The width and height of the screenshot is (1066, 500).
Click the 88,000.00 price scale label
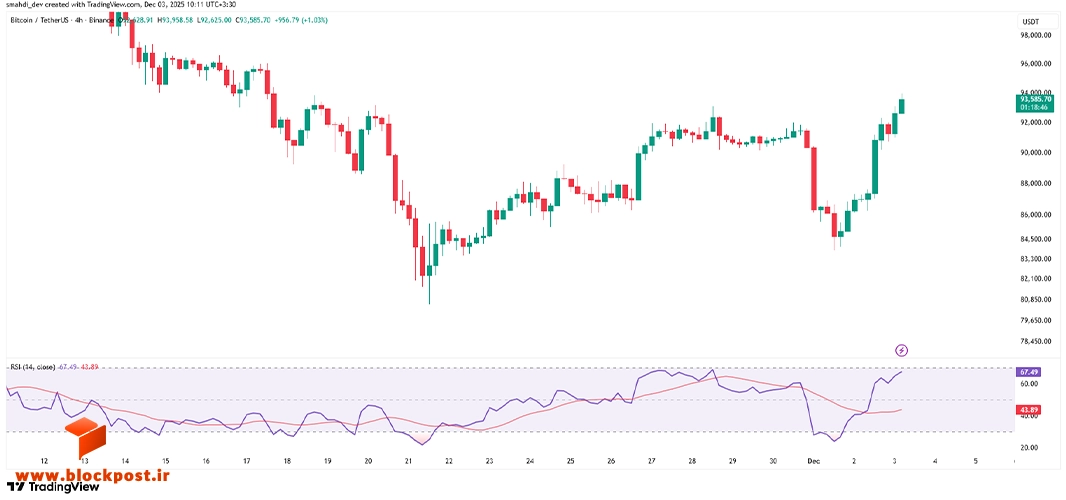[x=1037, y=184]
